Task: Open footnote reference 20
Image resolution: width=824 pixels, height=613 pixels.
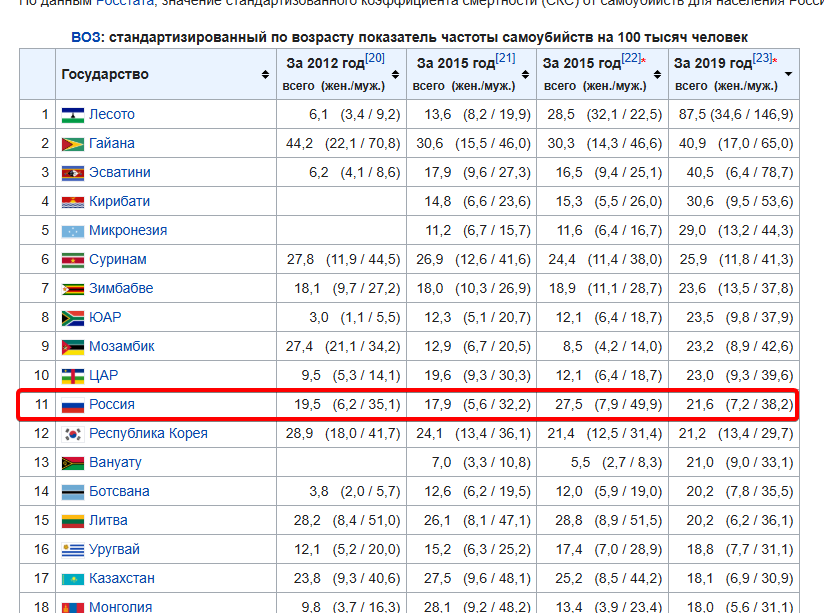Action: [375, 59]
